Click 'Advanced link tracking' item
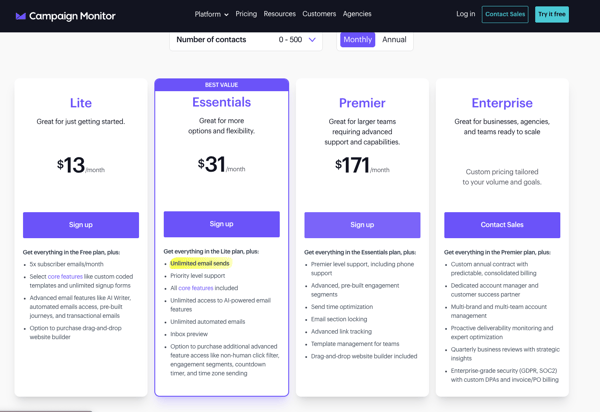The width and height of the screenshot is (600, 412). pos(341,331)
